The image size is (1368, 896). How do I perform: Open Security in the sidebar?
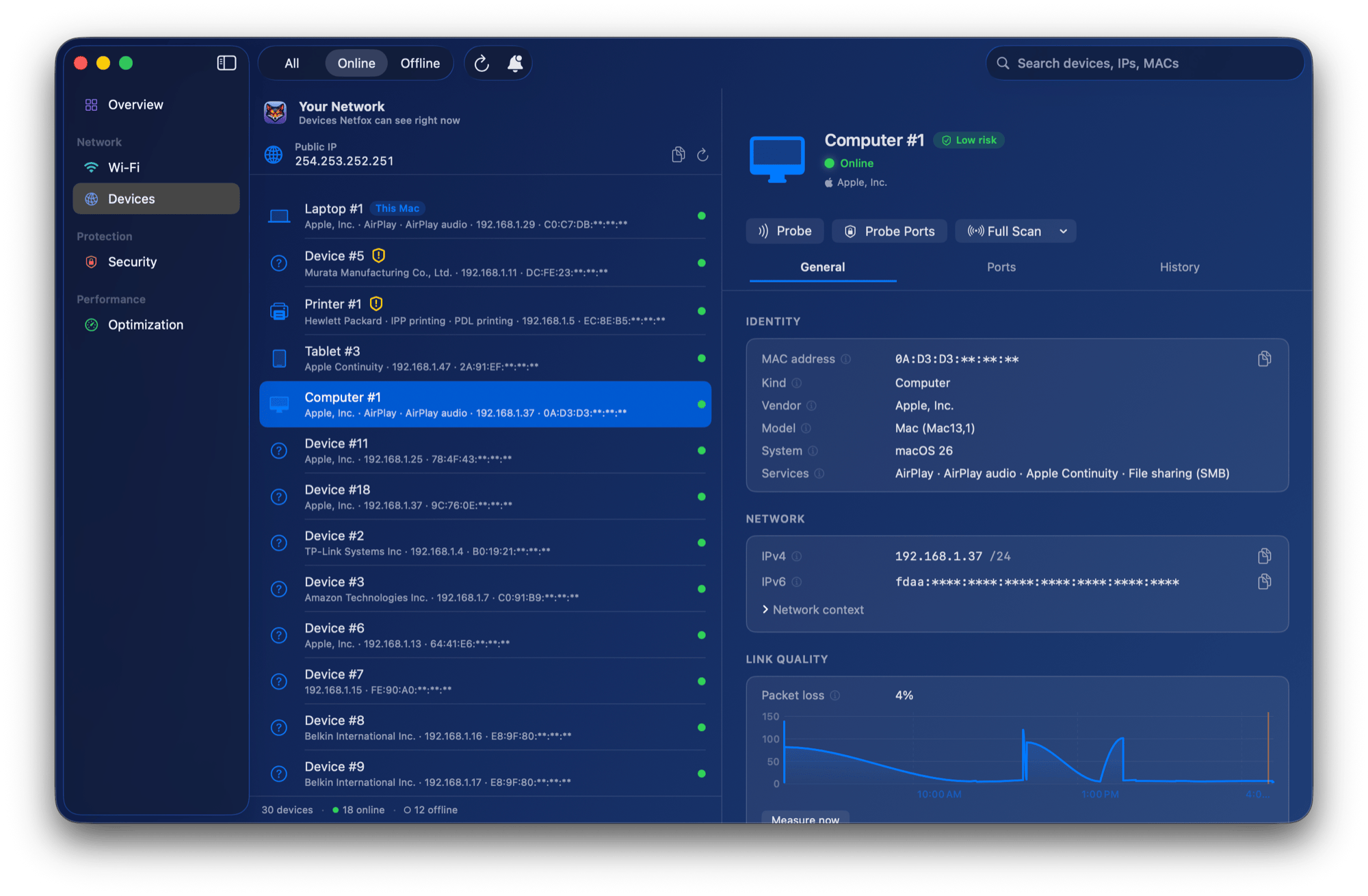point(156,262)
